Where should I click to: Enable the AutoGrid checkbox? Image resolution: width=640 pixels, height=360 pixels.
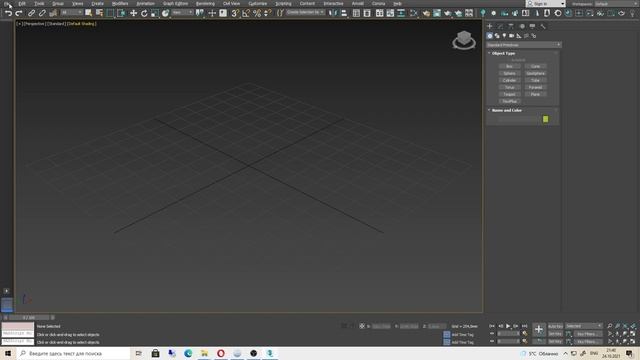518,60
